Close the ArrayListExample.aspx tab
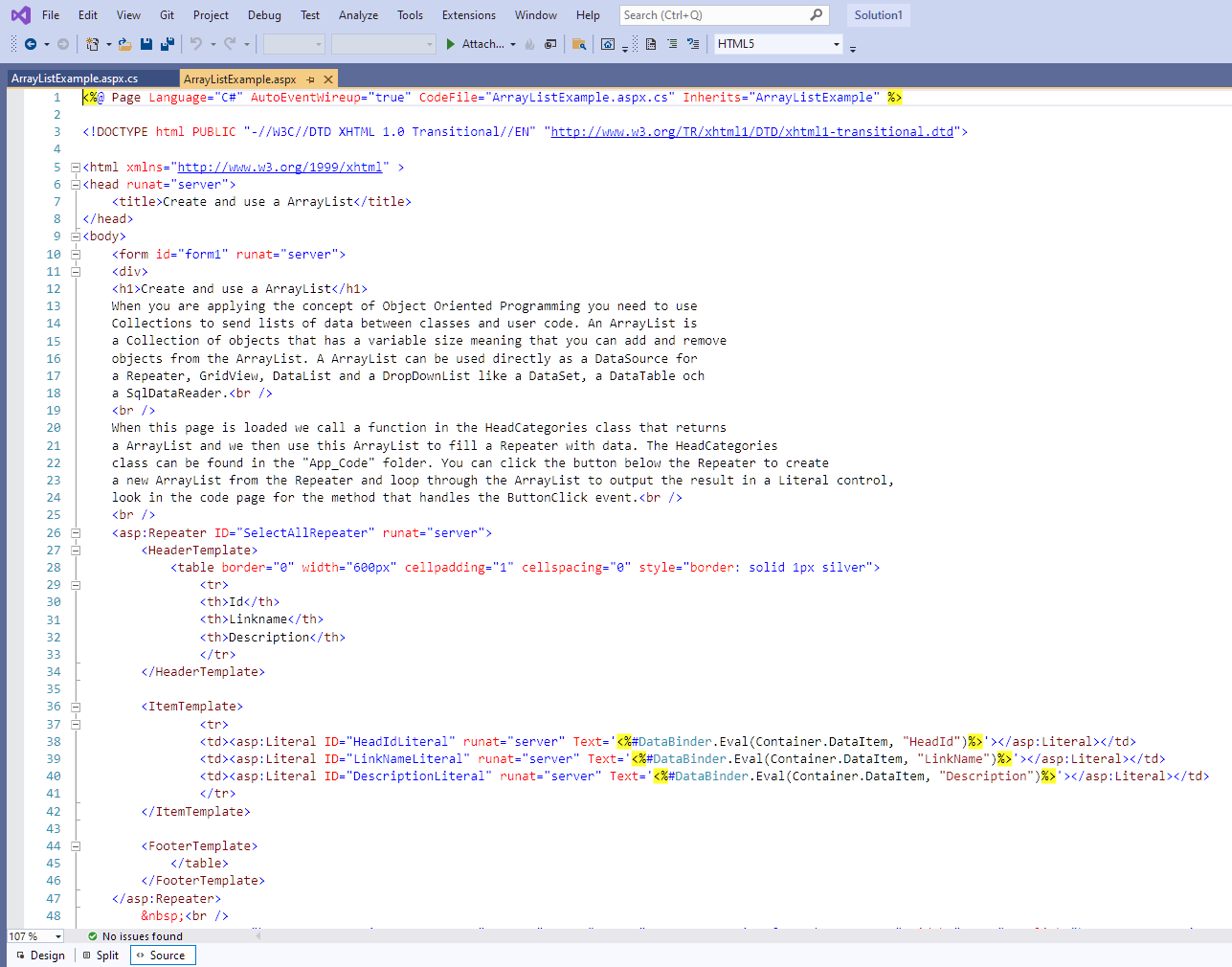 pos(328,79)
